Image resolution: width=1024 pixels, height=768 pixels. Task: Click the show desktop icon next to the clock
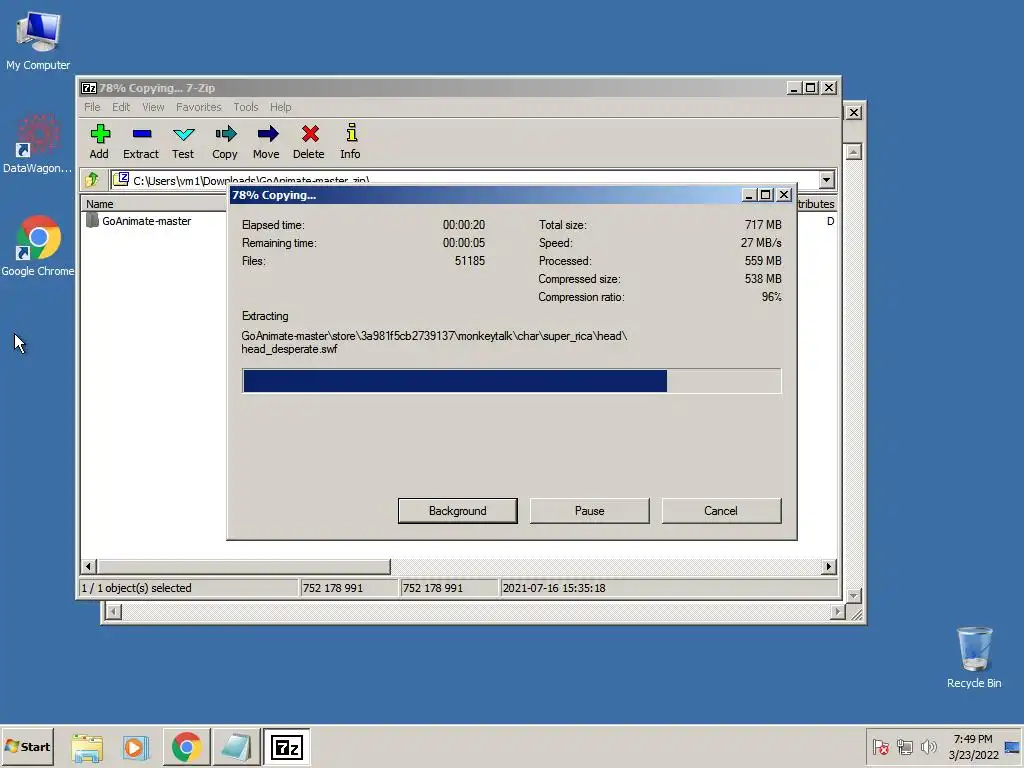(x=1014, y=747)
